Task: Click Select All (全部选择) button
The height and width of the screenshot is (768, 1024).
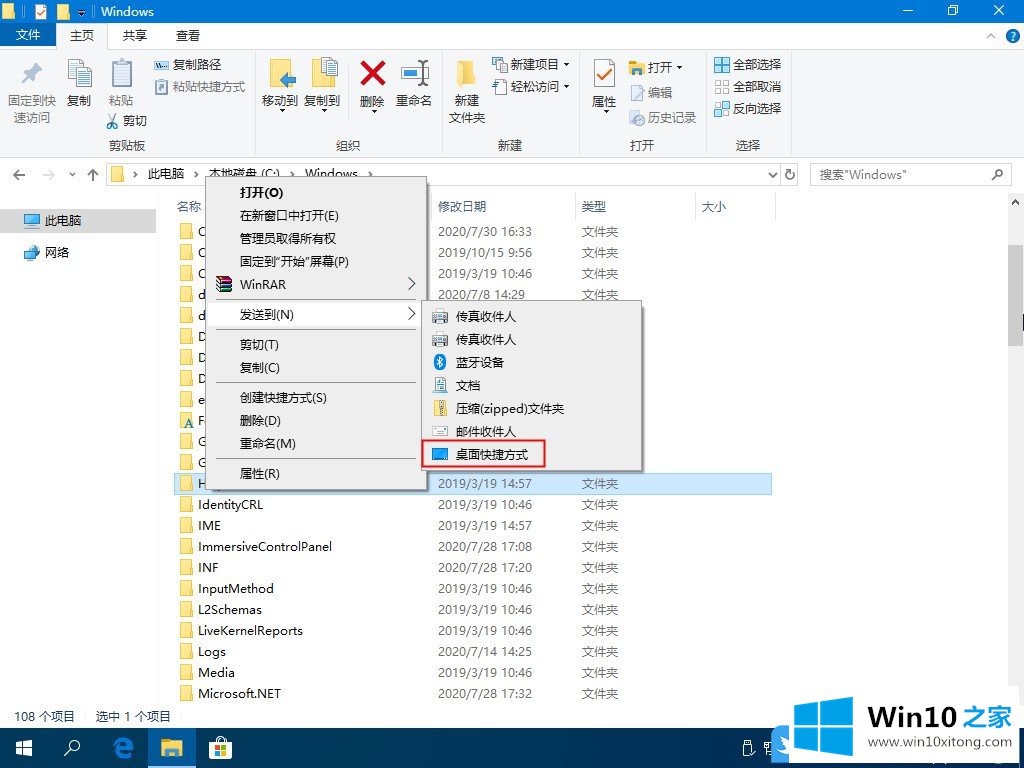Action: click(x=747, y=64)
